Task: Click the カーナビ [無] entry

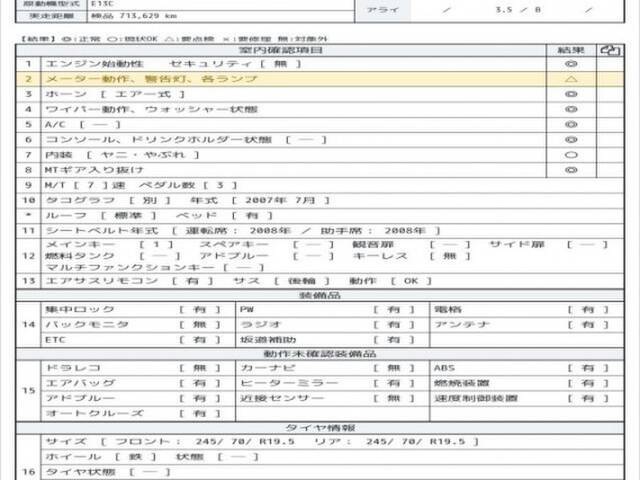Action: (327, 368)
